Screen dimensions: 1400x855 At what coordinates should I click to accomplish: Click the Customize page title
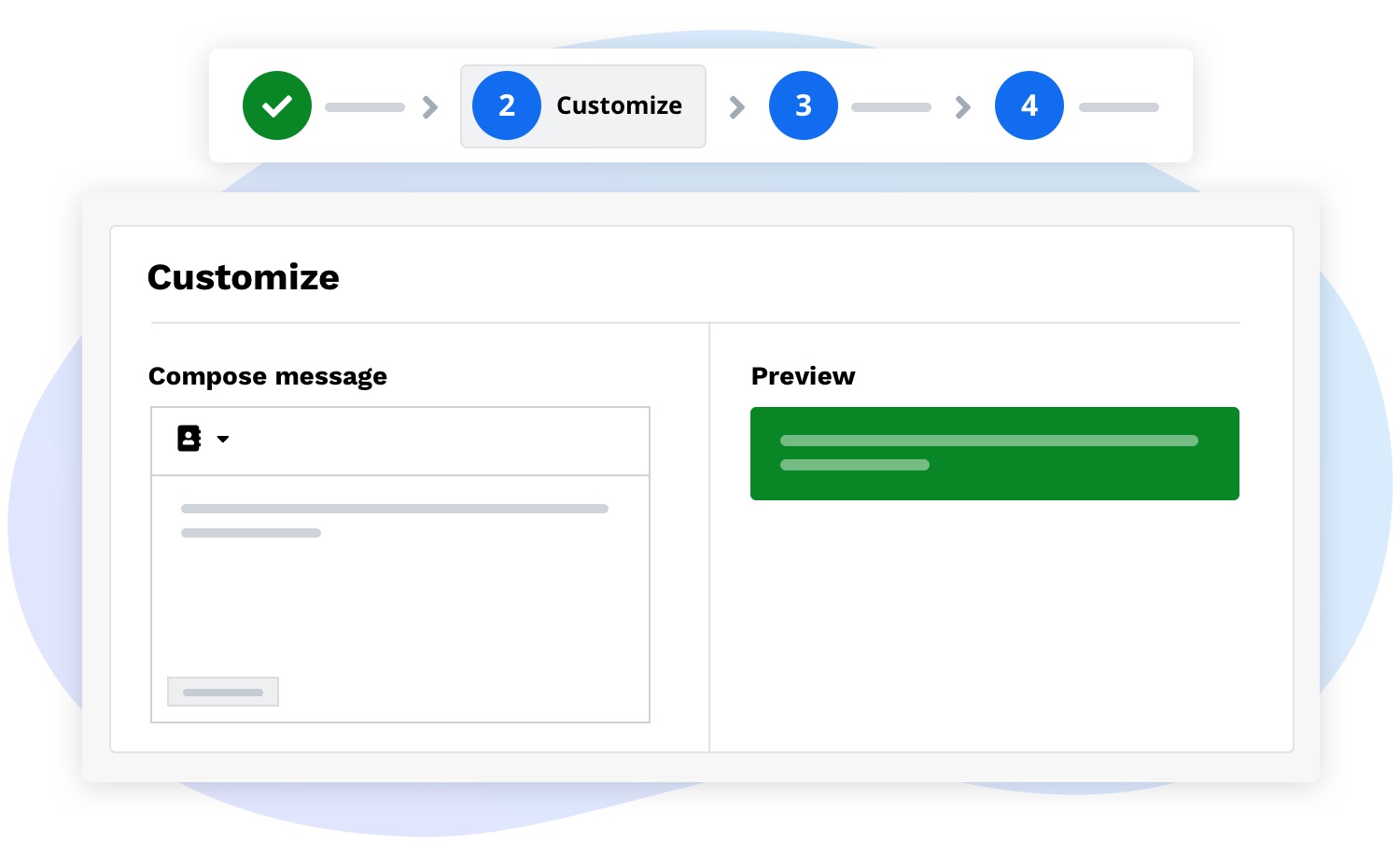tap(243, 276)
